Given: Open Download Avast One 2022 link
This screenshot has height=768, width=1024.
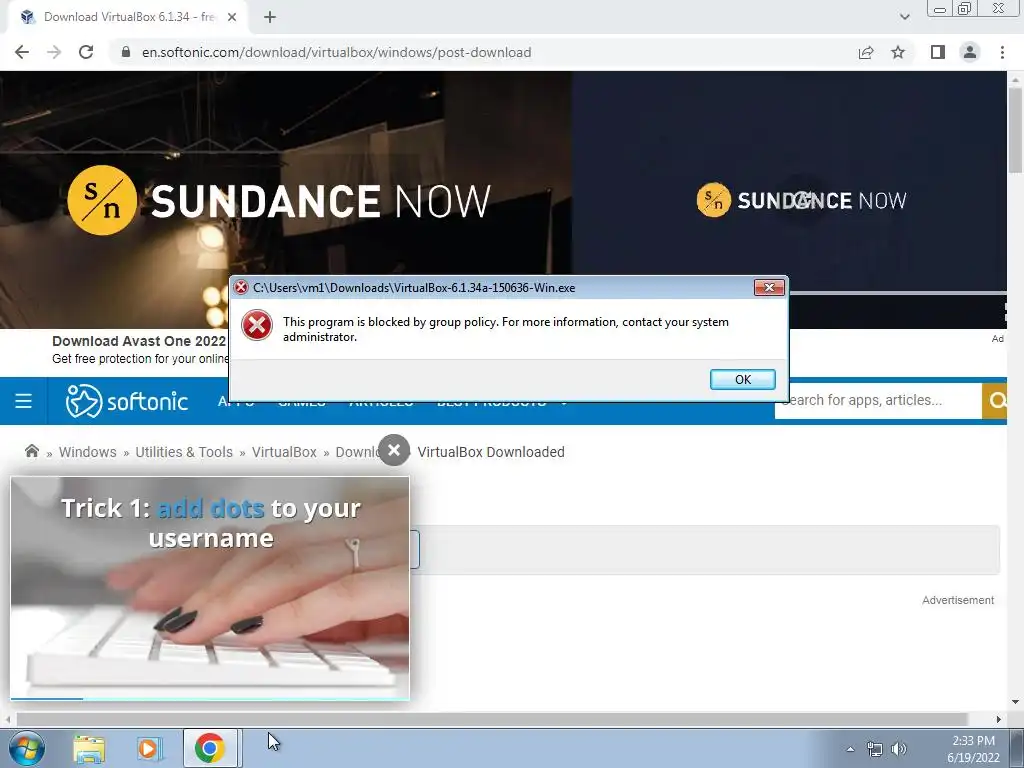Looking at the screenshot, I should tap(138, 341).
